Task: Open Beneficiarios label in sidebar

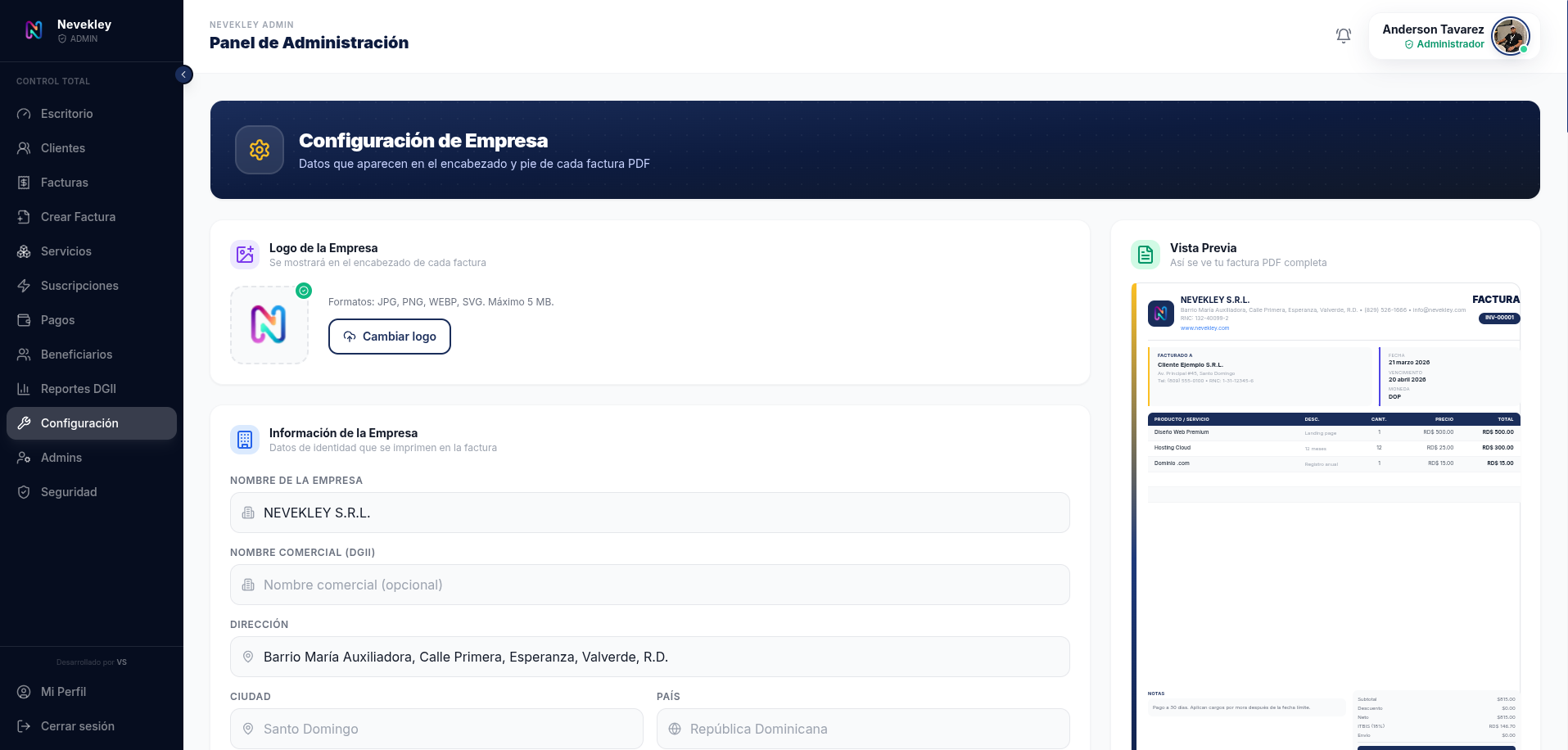Action: pos(77,355)
